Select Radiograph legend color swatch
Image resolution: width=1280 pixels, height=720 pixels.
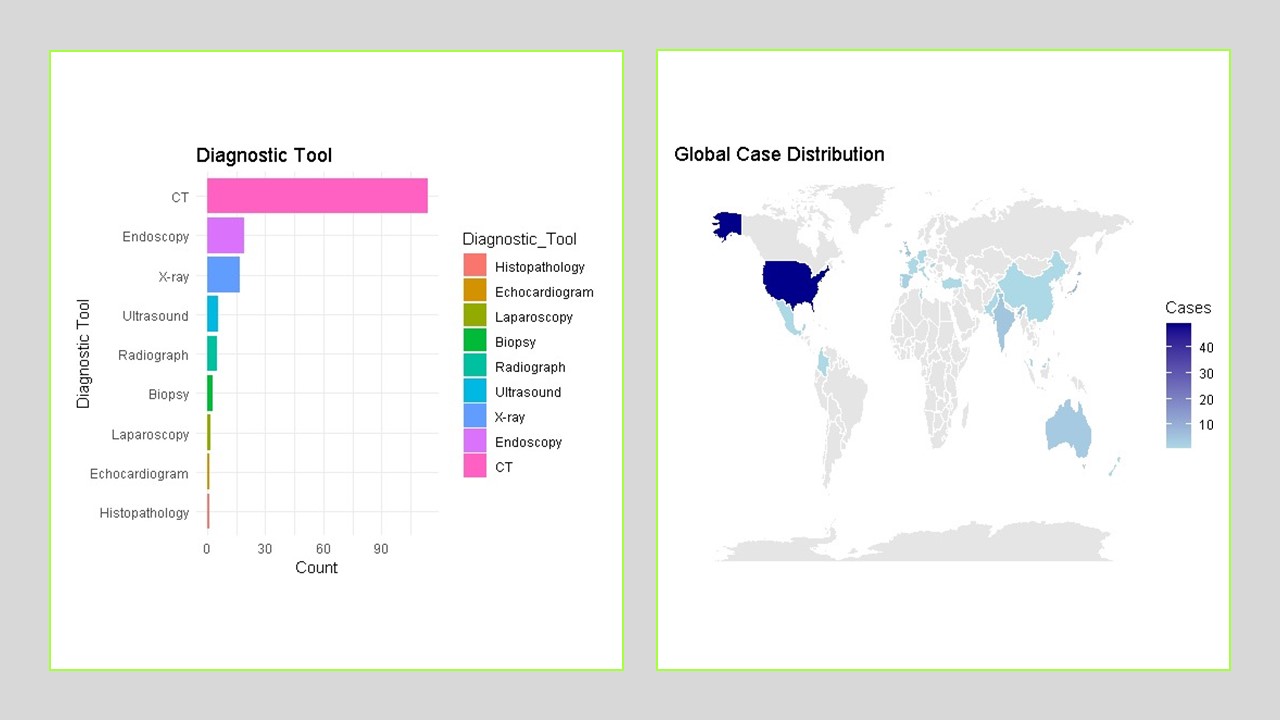475,366
